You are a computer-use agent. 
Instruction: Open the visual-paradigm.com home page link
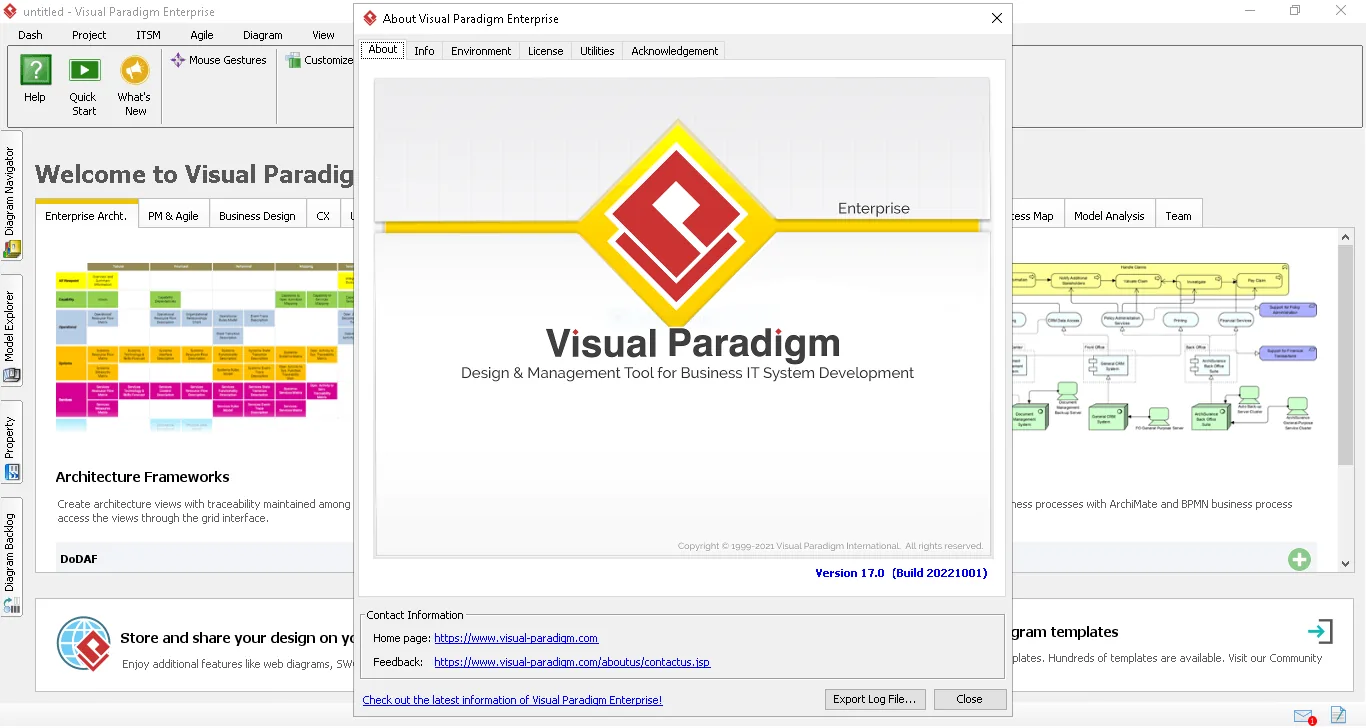pyautogui.click(x=516, y=638)
